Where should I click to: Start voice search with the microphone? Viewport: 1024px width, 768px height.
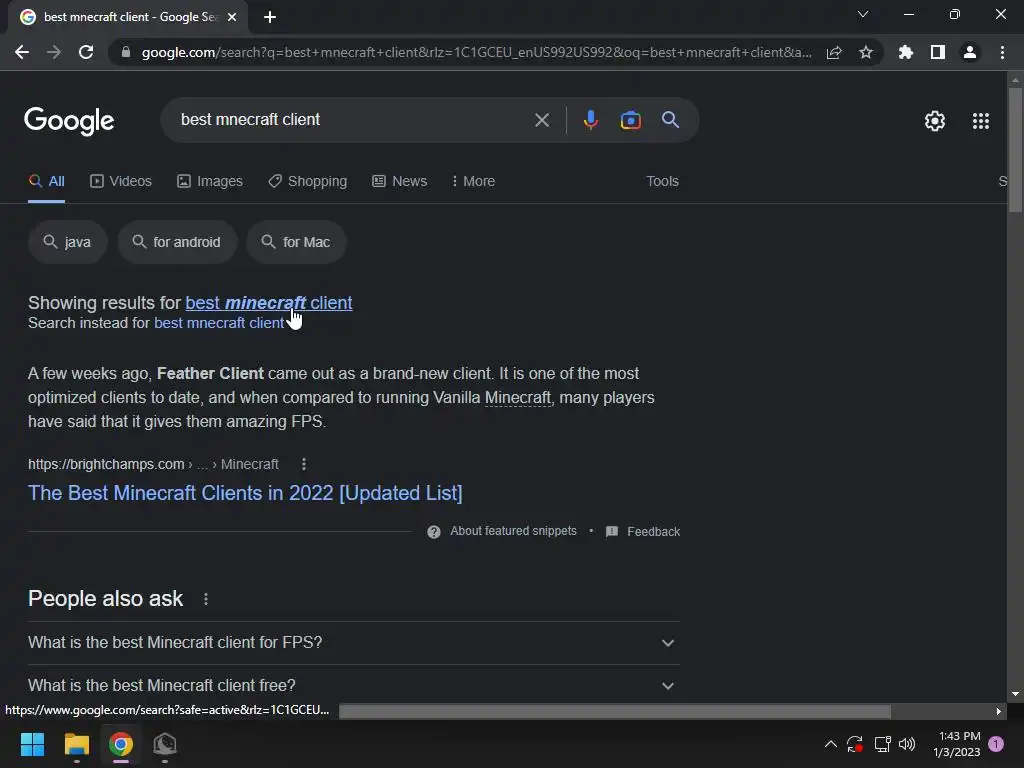pyautogui.click(x=590, y=120)
